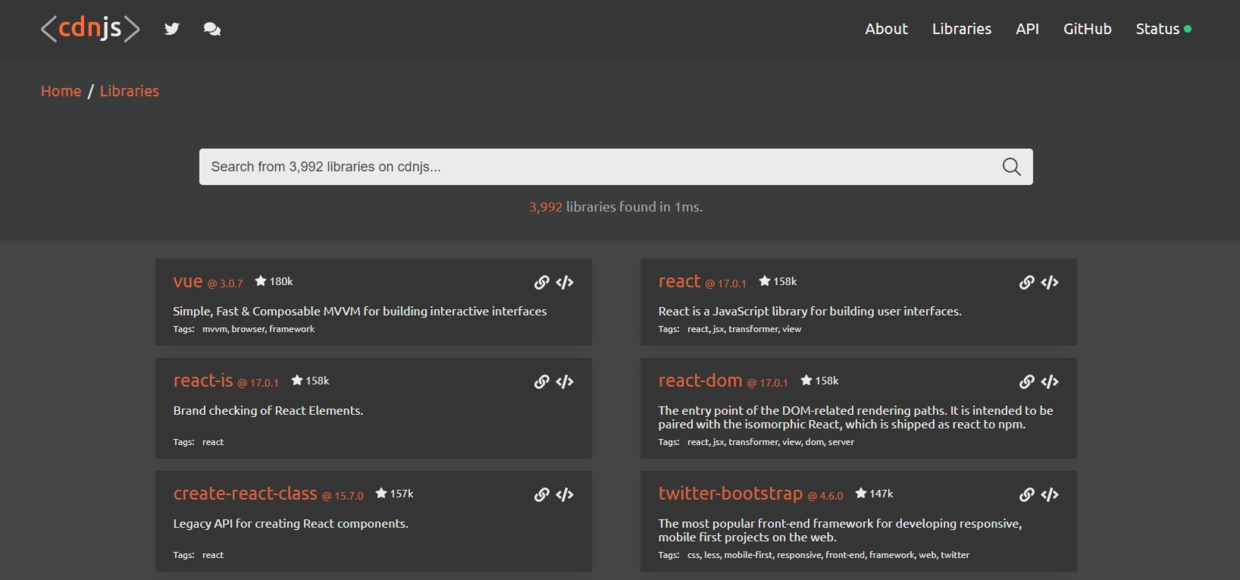
Task: Click the green status indicator dot
Action: [1188, 29]
